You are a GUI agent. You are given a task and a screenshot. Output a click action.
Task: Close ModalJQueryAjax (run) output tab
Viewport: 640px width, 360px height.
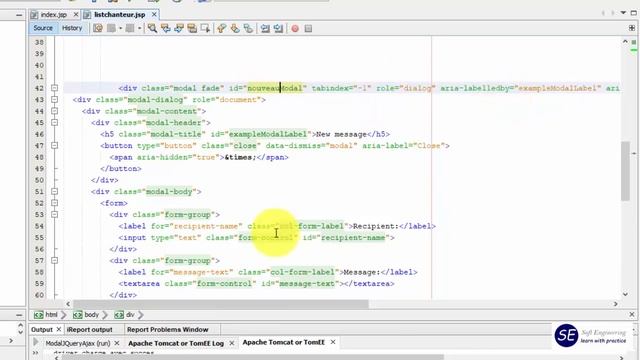117,343
